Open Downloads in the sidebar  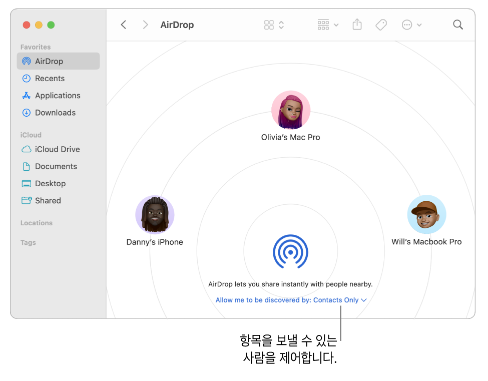click(58, 113)
